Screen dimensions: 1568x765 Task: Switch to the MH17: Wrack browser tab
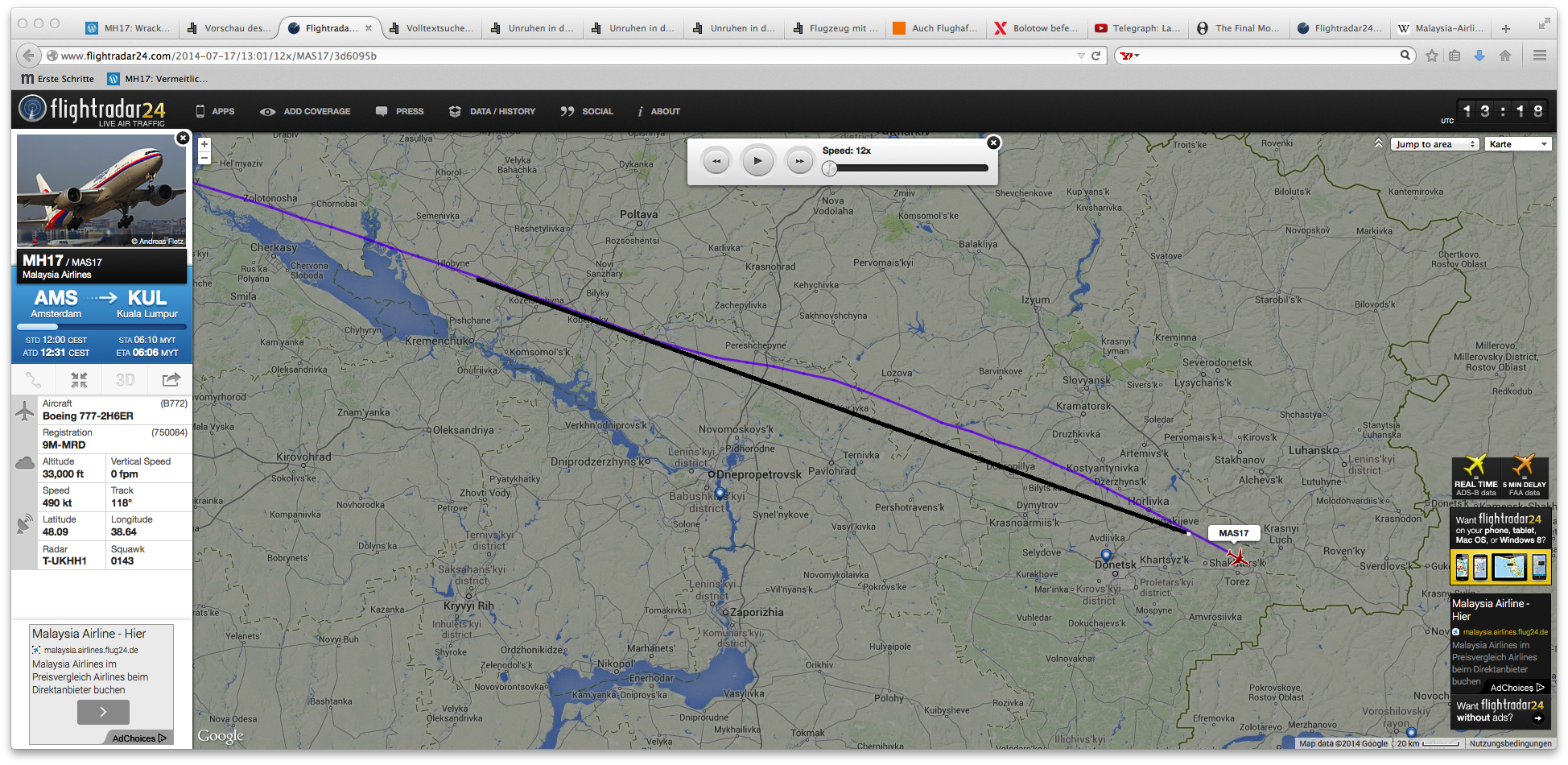point(129,28)
